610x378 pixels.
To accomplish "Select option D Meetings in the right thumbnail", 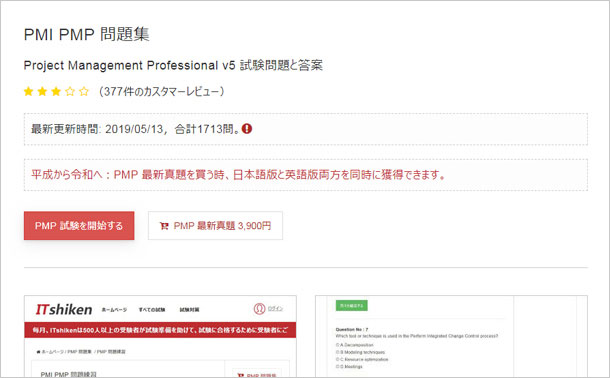I will click(x=349, y=366).
